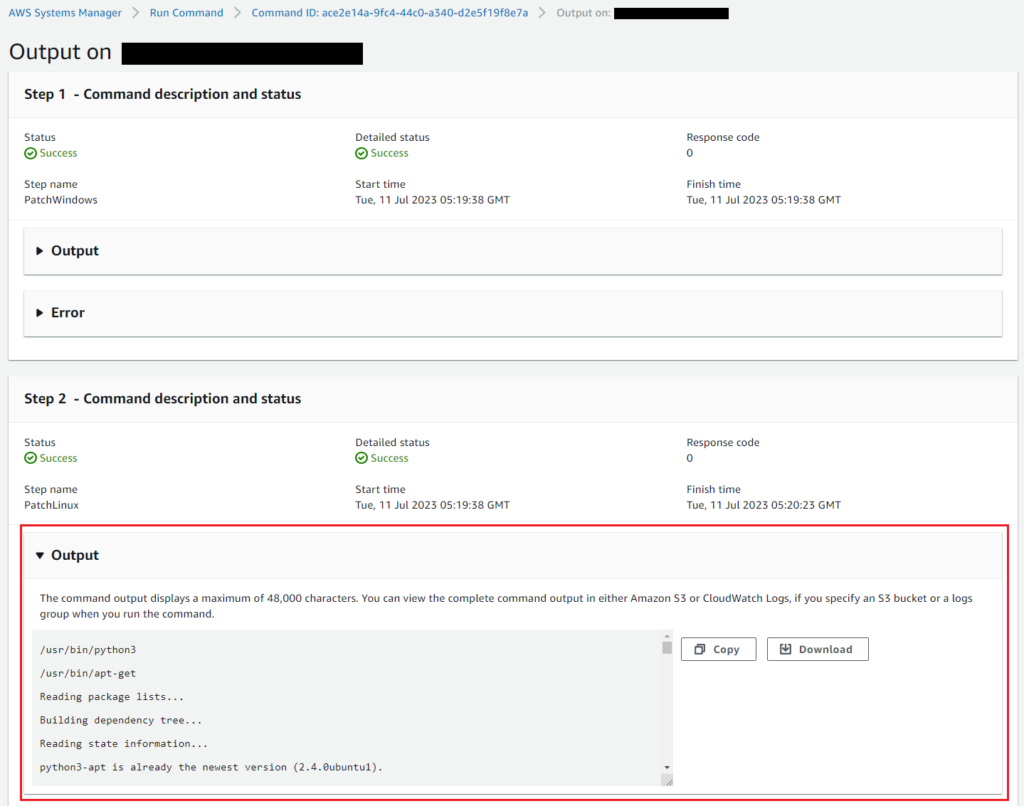Click the output box scrollbar thumb
Viewport: 1024px width, 806px height.
667,648
